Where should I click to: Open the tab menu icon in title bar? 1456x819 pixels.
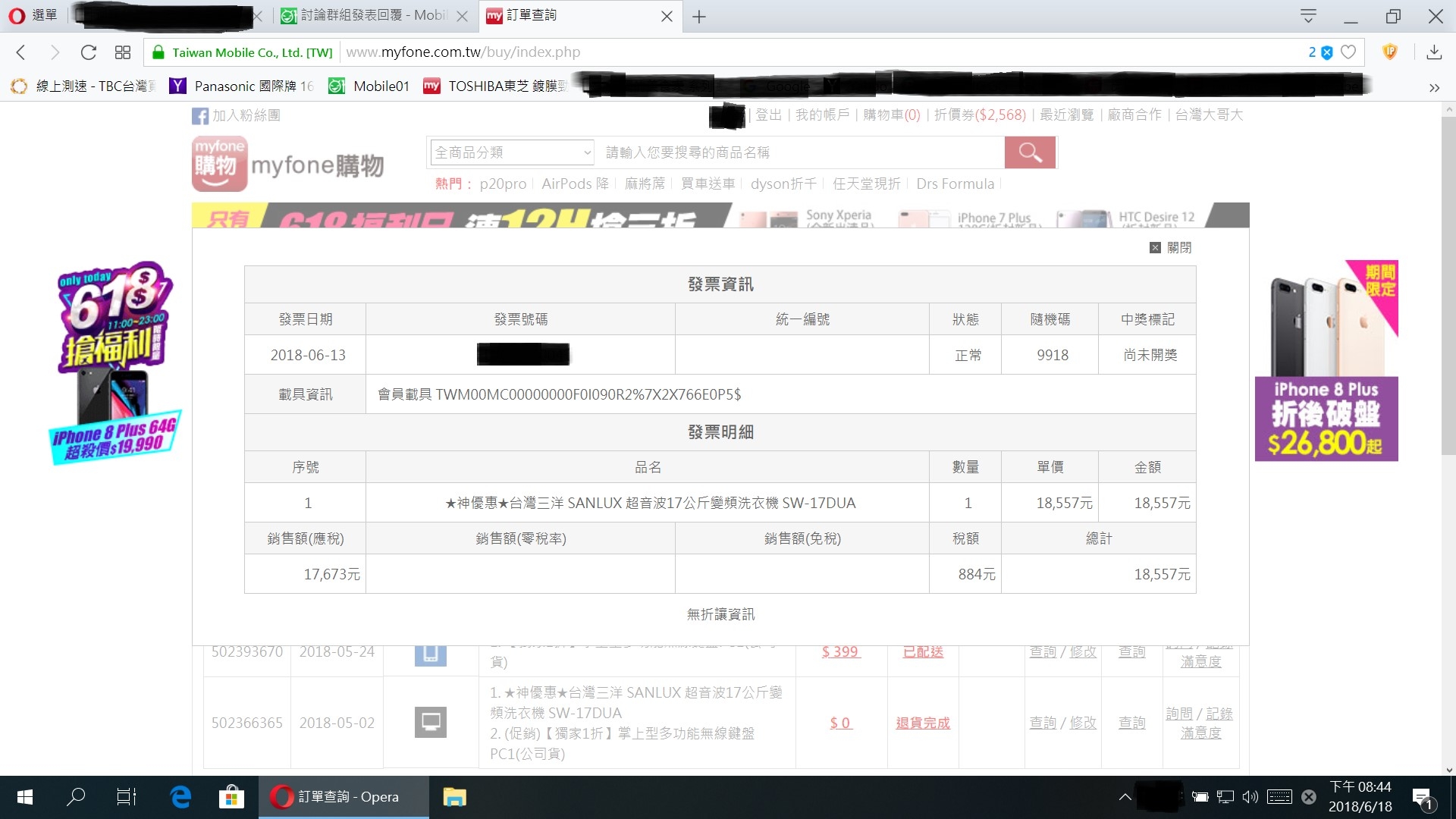[1308, 16]
